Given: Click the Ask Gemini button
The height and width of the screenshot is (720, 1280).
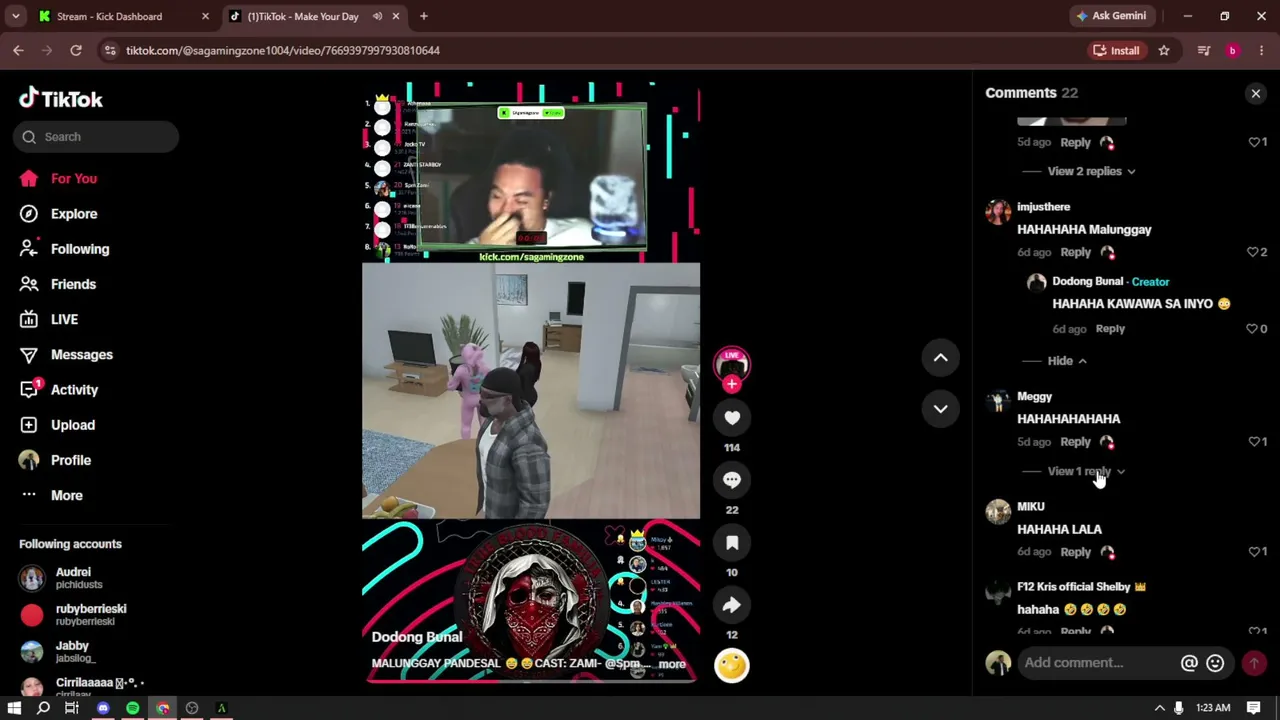Looking at the screenshot, I should (1111, 16).
